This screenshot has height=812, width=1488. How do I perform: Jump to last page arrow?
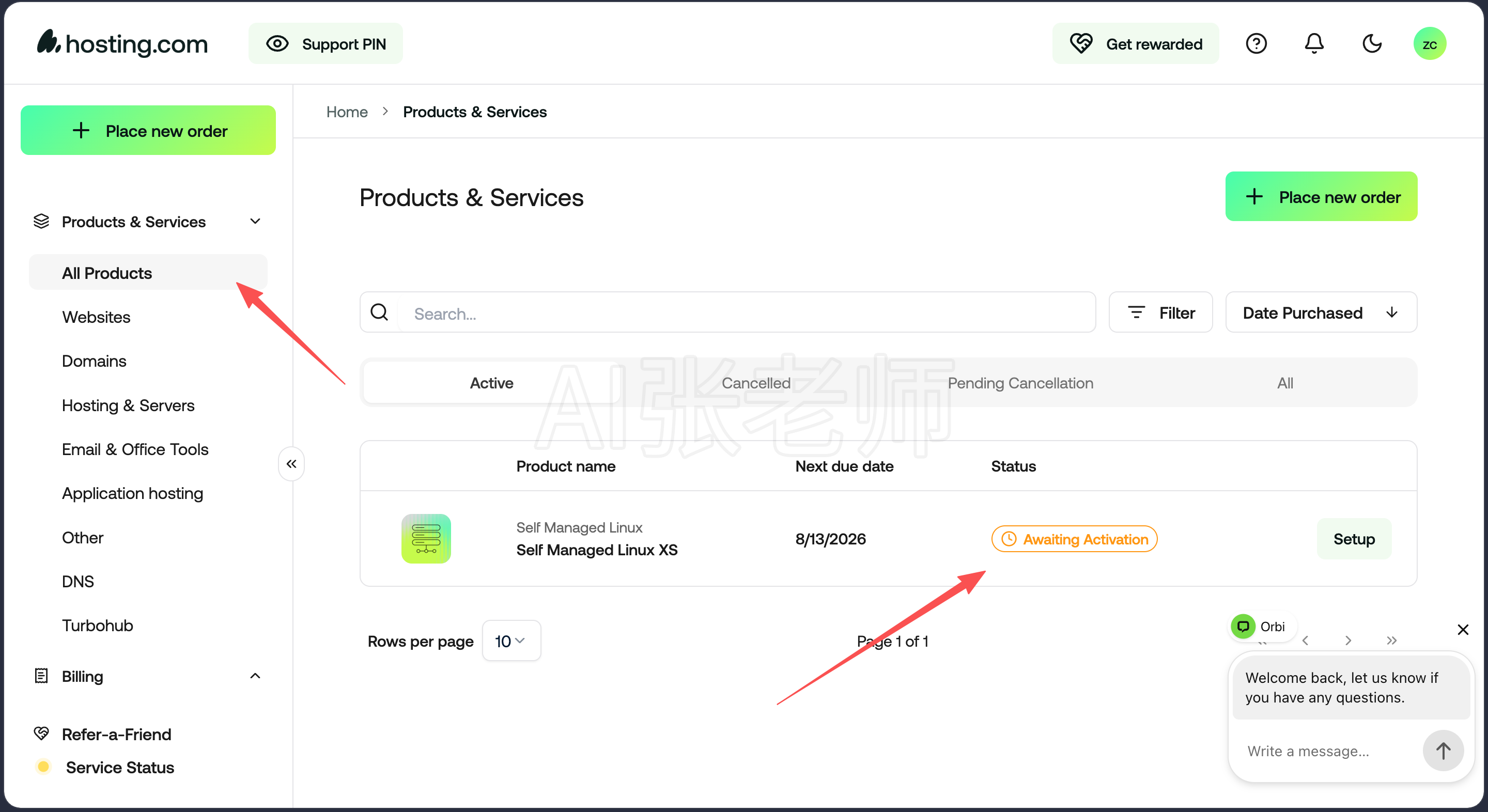(1391, 641)
